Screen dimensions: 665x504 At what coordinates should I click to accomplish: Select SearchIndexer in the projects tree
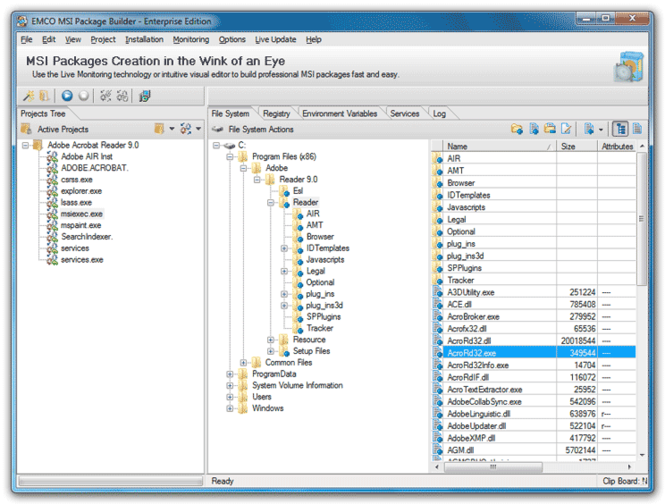click(x=87, y=237)
